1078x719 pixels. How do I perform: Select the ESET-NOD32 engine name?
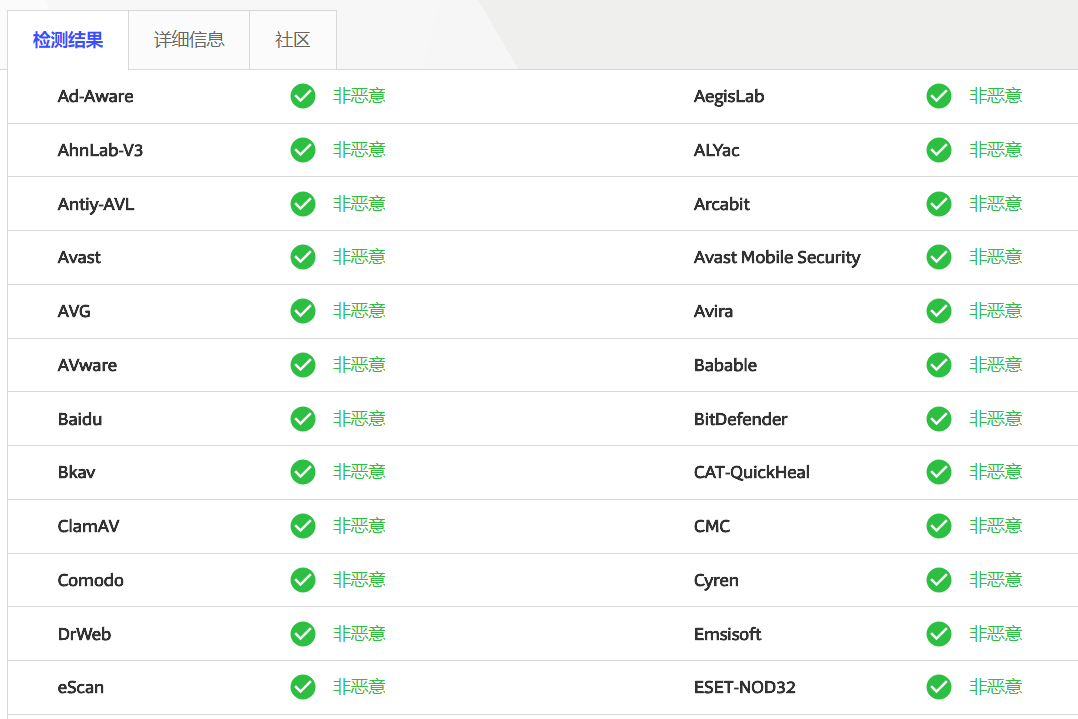(745, 687)
